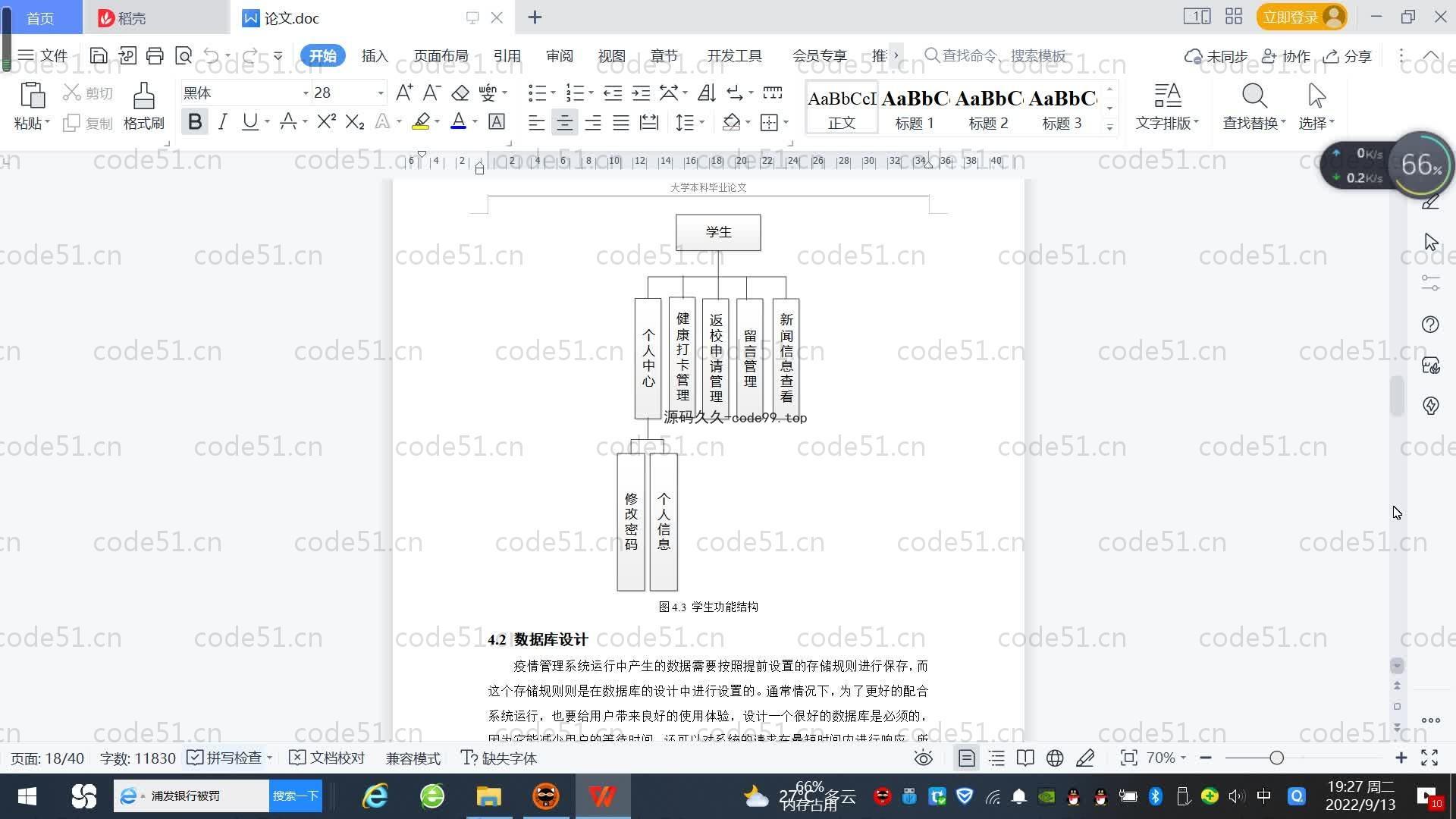This screenshot has height=819, width=1456.
Task: Click the Collaborate button
Action: pyautogui.click(x=1286, y=56)
